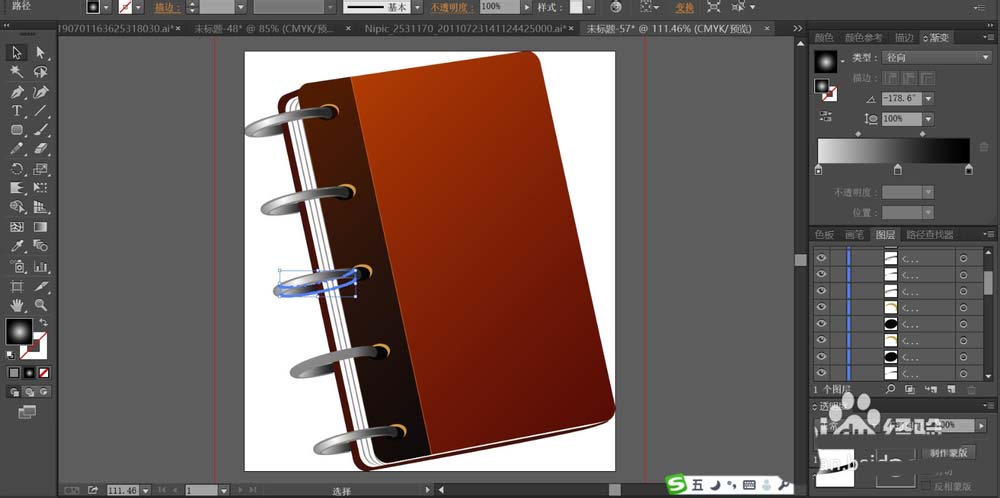Choose the Magic Wand tool
This screenshot has width=1000, height=498.
pos(17,72)
